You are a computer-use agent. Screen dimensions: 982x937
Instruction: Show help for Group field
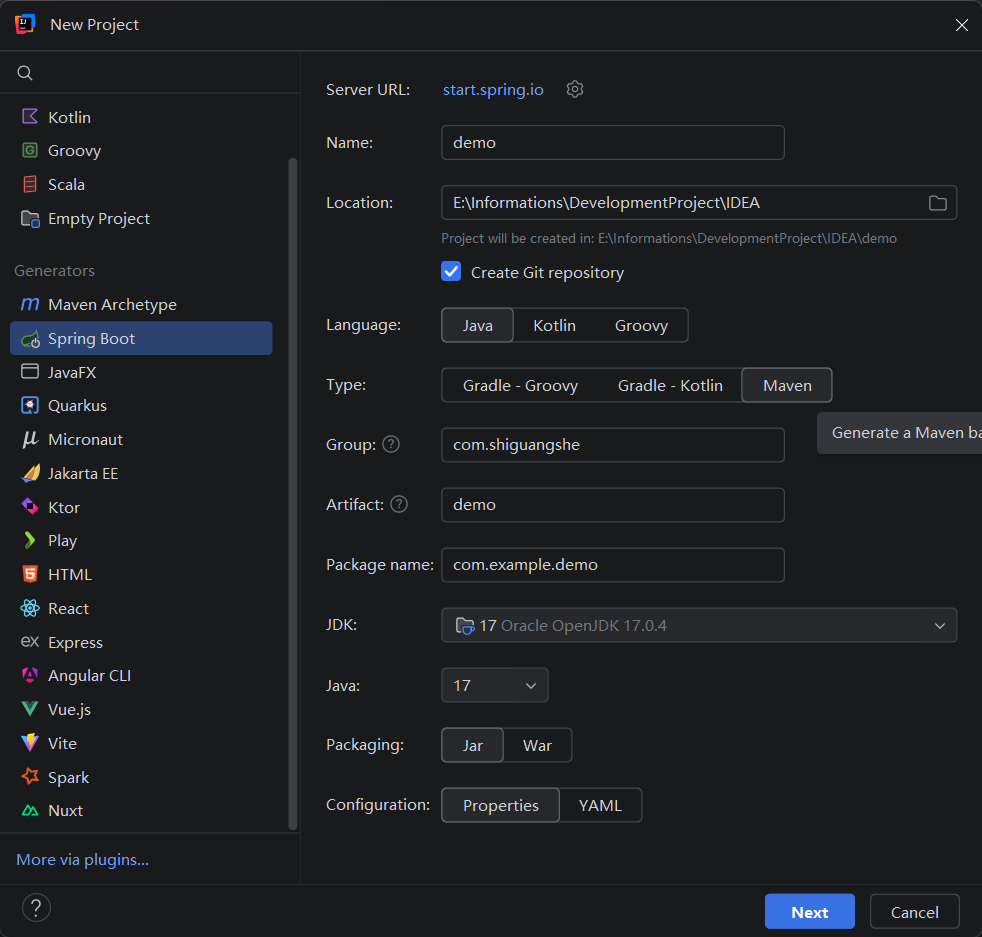391,444
